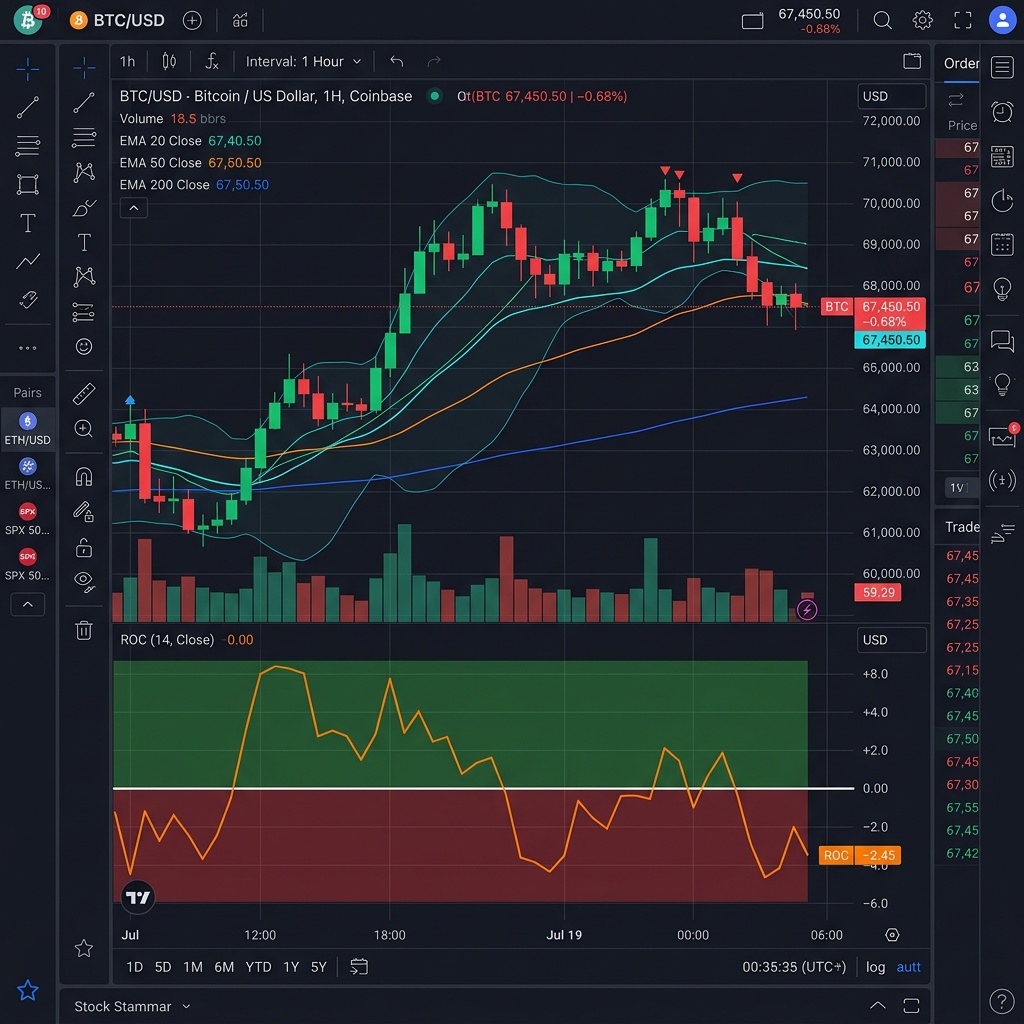Enter fullscreen mode using the top bar icon
This screenshot has width=1024, height=1024.
(x=963, y=20)
